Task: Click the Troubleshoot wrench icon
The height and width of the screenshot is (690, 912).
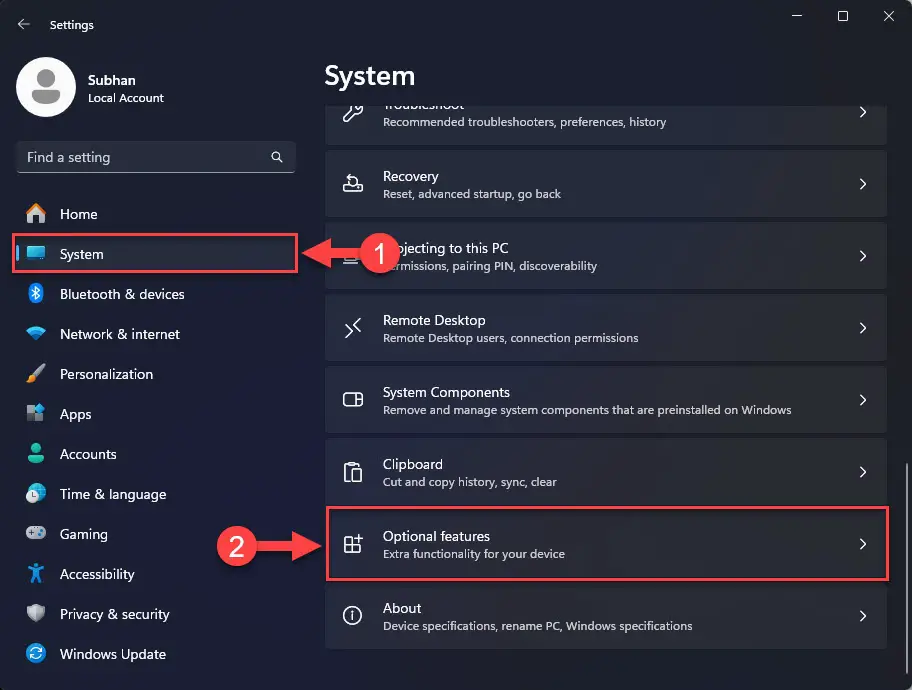Action: tap(352, 113)
